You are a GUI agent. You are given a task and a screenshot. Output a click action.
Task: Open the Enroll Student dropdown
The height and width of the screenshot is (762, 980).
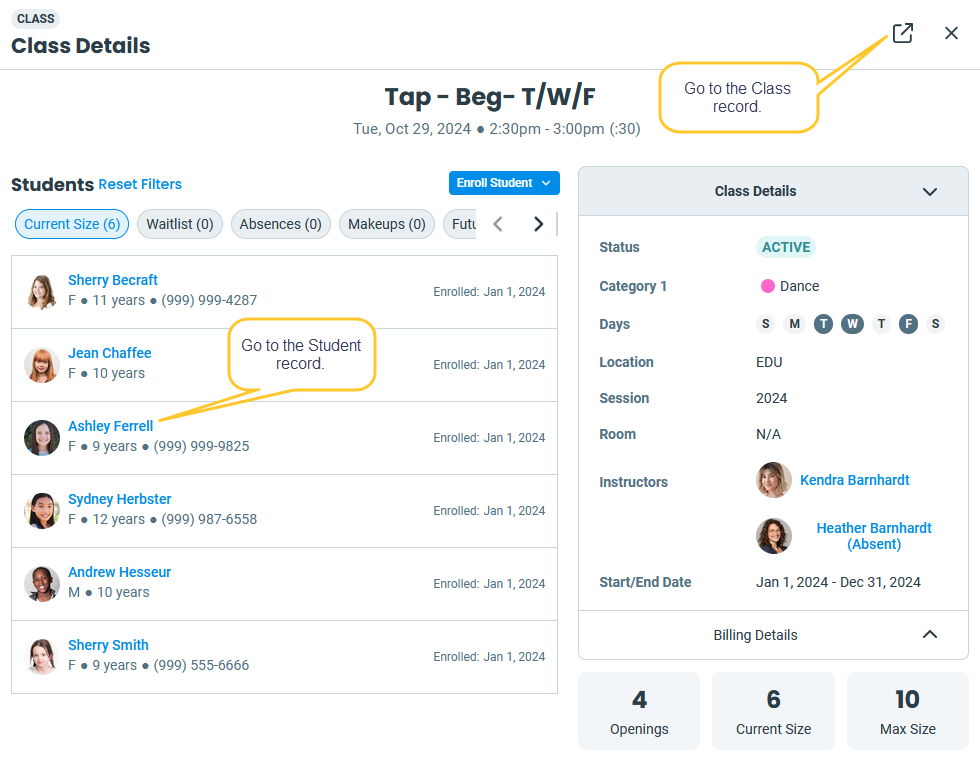point(504,183)
